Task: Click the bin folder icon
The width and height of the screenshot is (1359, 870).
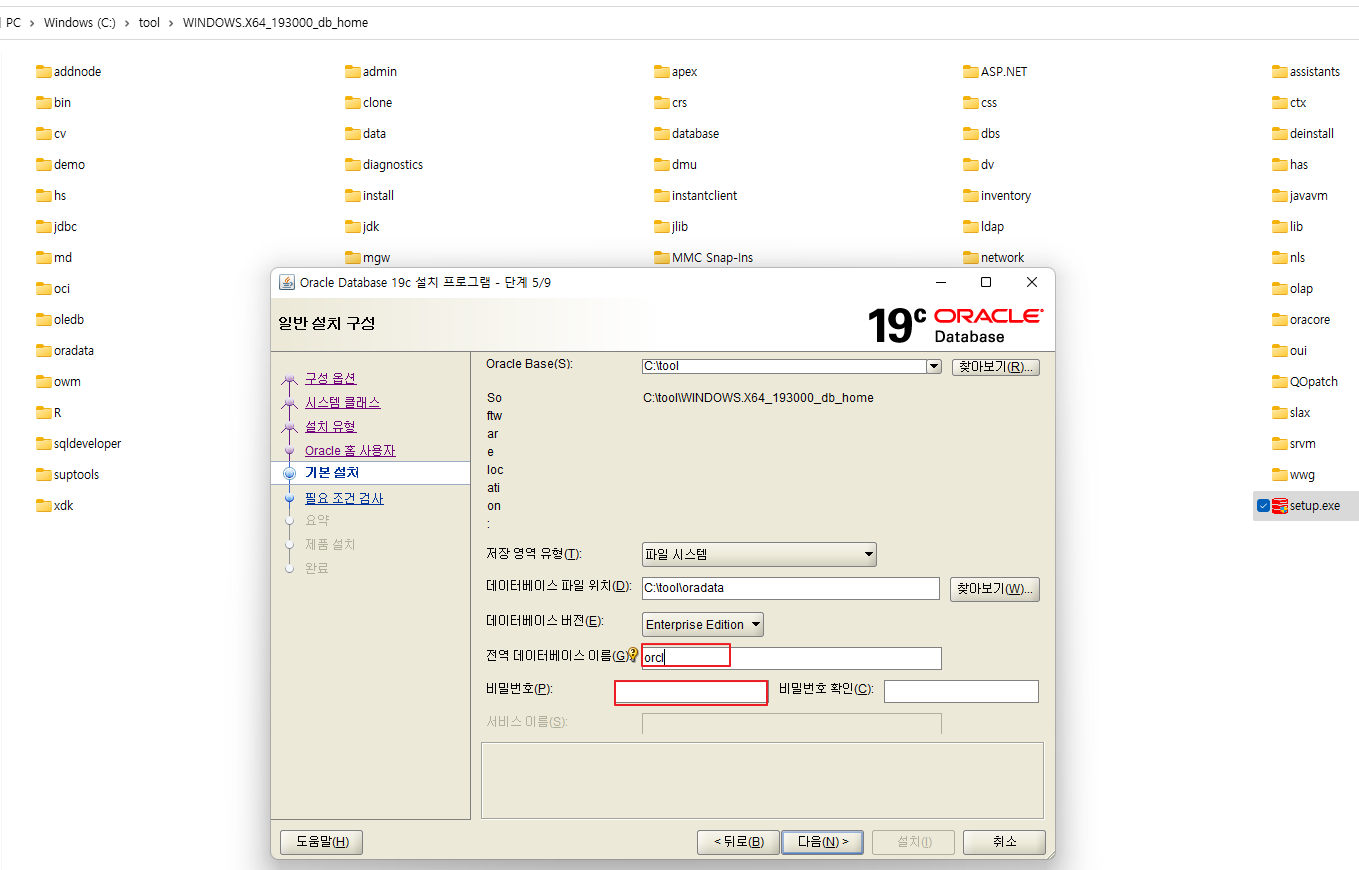Action: (43, 103)
